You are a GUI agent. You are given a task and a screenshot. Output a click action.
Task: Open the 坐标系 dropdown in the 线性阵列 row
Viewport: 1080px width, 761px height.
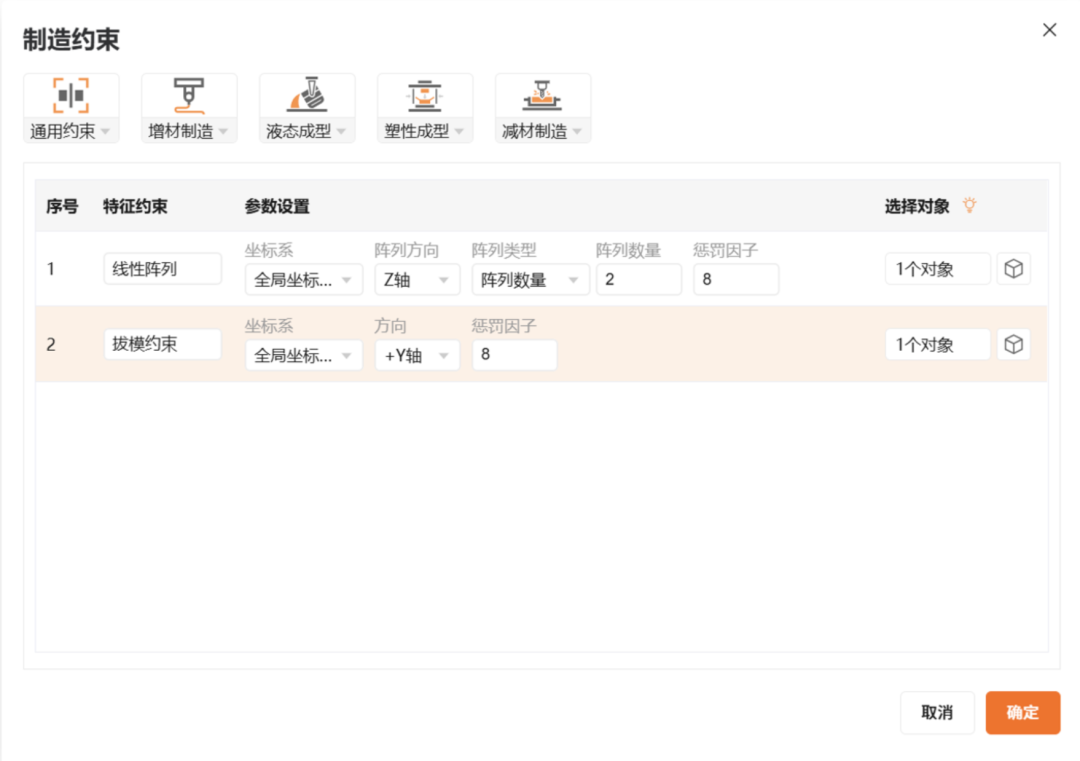(x=304, y=280)
